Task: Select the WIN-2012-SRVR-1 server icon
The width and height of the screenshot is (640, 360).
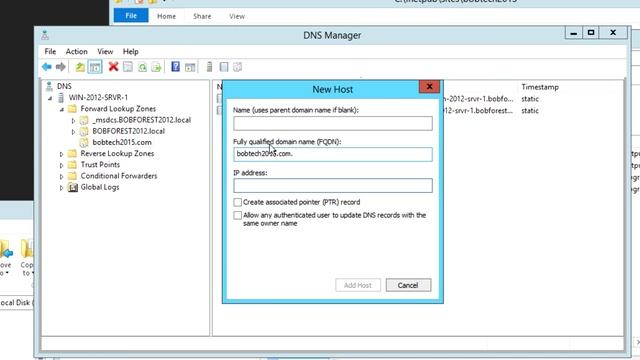Action: pyautogui.click(x=61, y=97)
